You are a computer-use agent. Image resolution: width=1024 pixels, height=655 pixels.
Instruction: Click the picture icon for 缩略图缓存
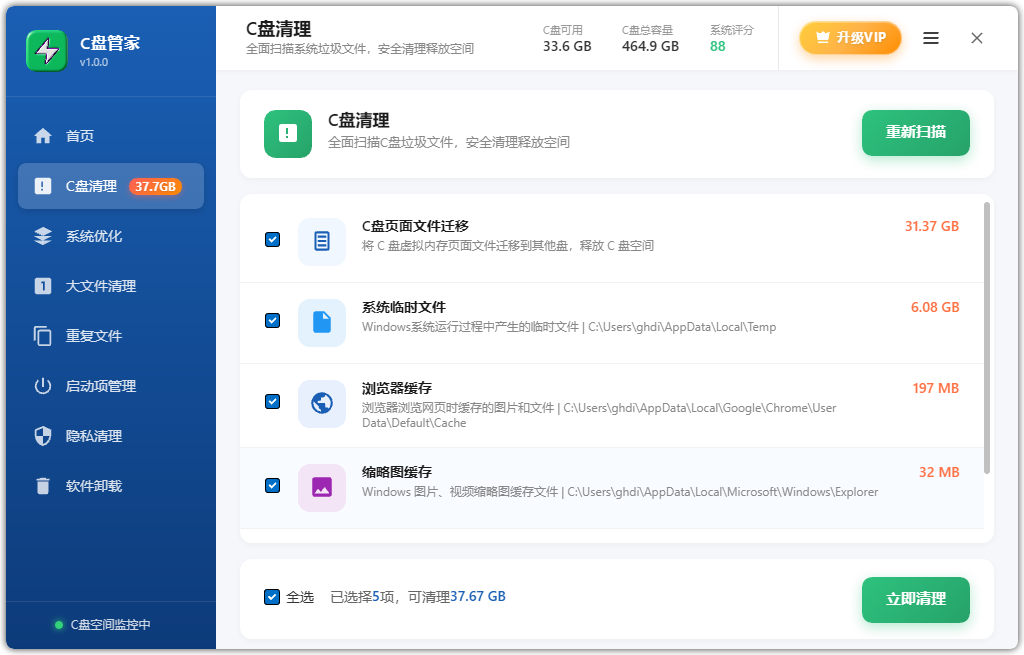pos(322,488)
